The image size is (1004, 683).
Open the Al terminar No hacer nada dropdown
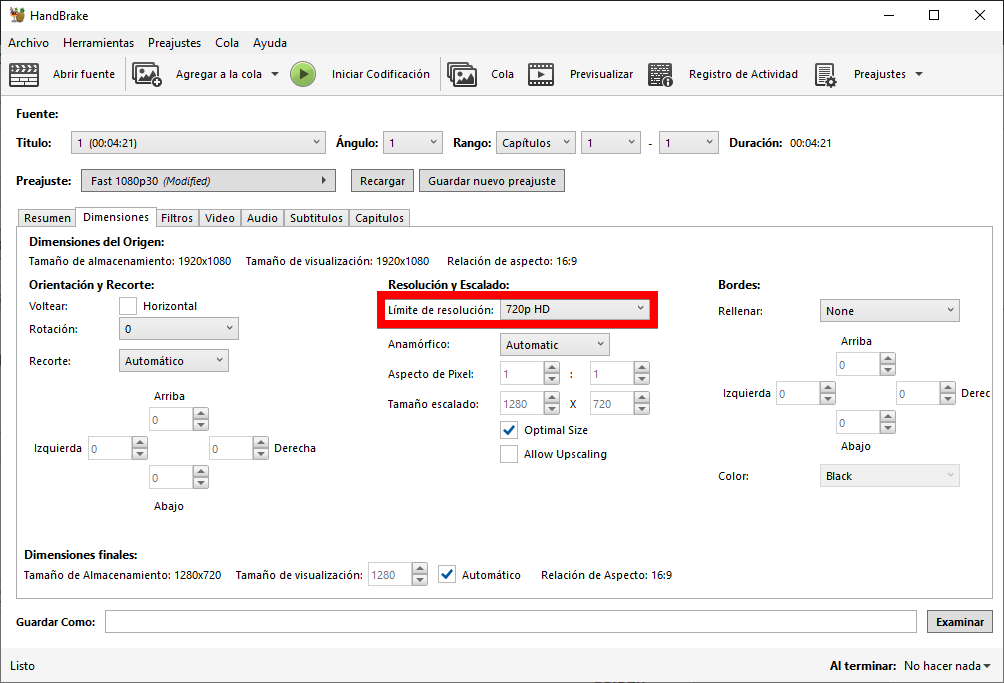click(x=947, y=666)
